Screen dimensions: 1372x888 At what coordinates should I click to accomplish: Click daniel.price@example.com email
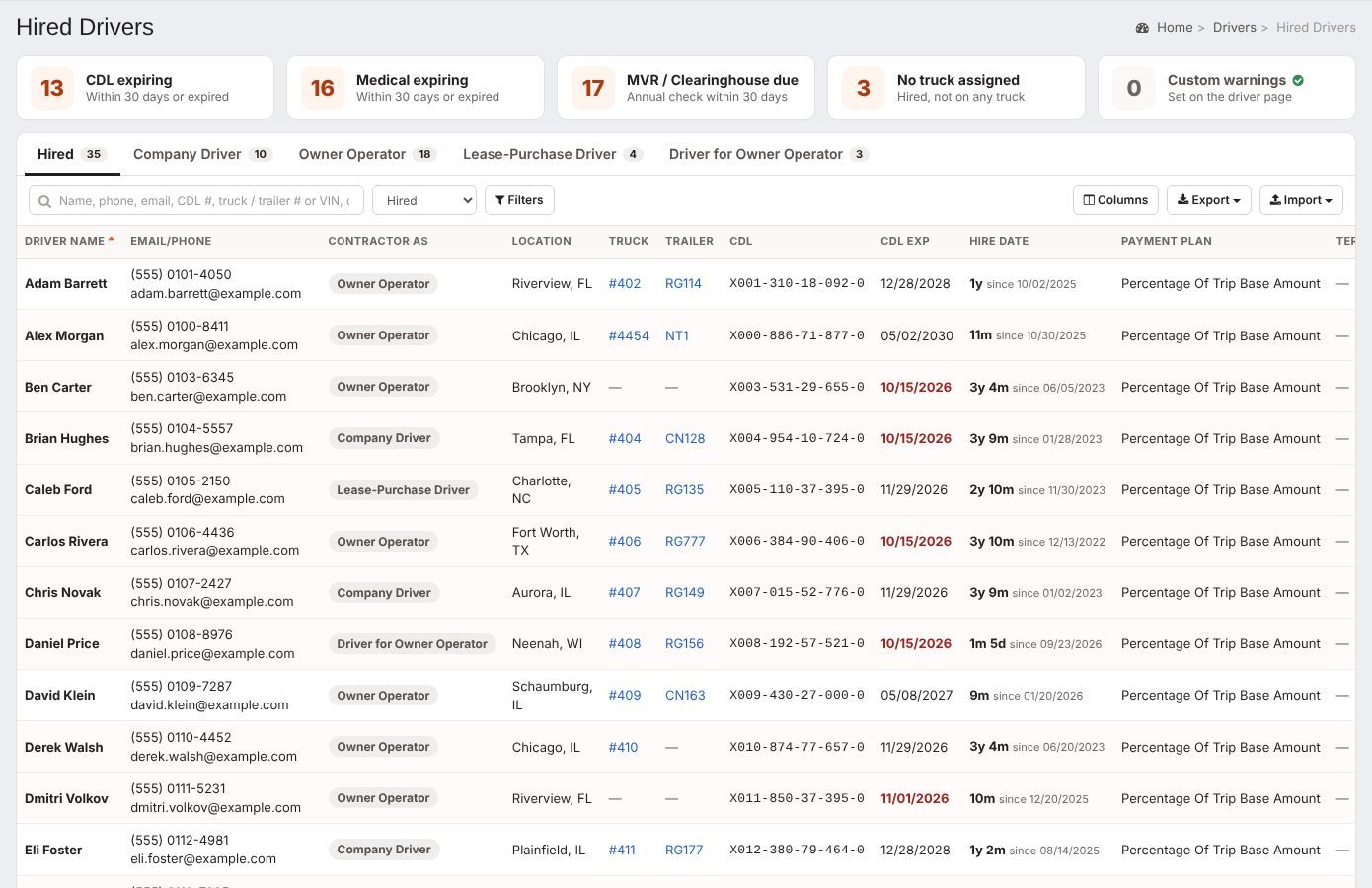212,653
